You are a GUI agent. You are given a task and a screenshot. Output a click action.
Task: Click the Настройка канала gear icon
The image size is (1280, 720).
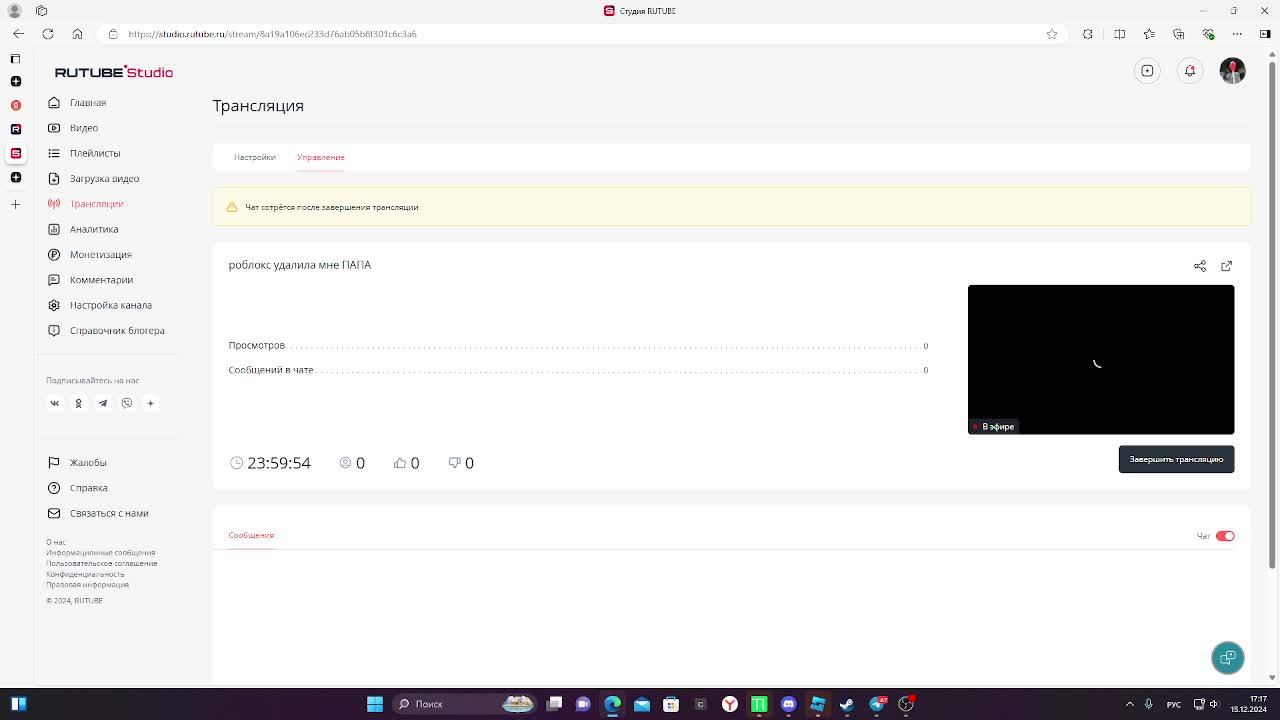[x=54, y=305]
